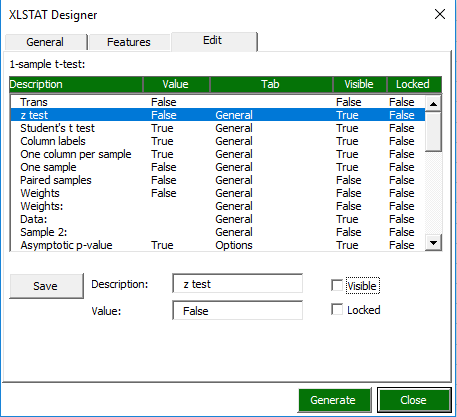The image size is (457, 417).
Task: Switch to the General tab
Action: [46, 42]
